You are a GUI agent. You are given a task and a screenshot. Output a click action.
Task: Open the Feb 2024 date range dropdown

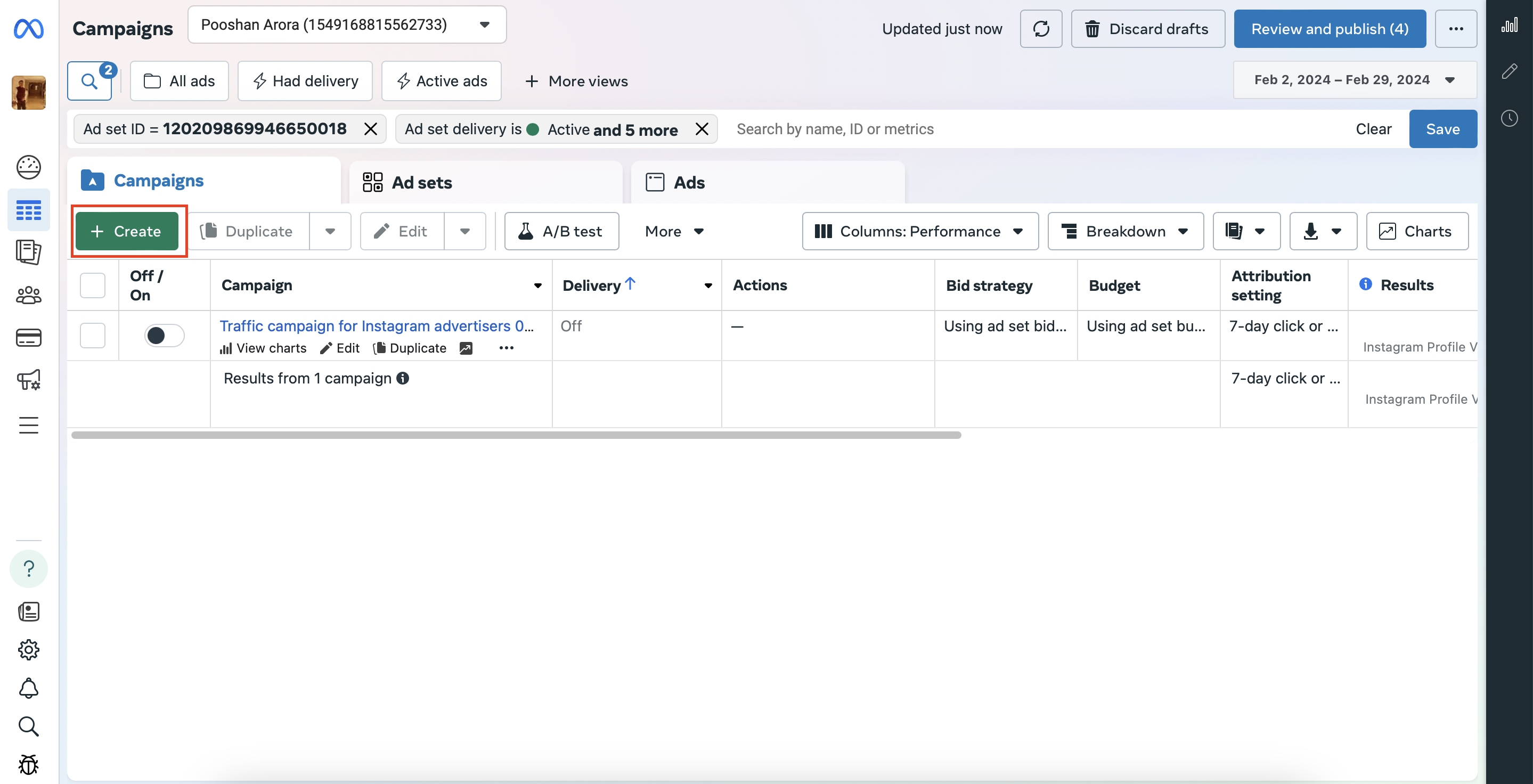click(x=1355, y=80)
